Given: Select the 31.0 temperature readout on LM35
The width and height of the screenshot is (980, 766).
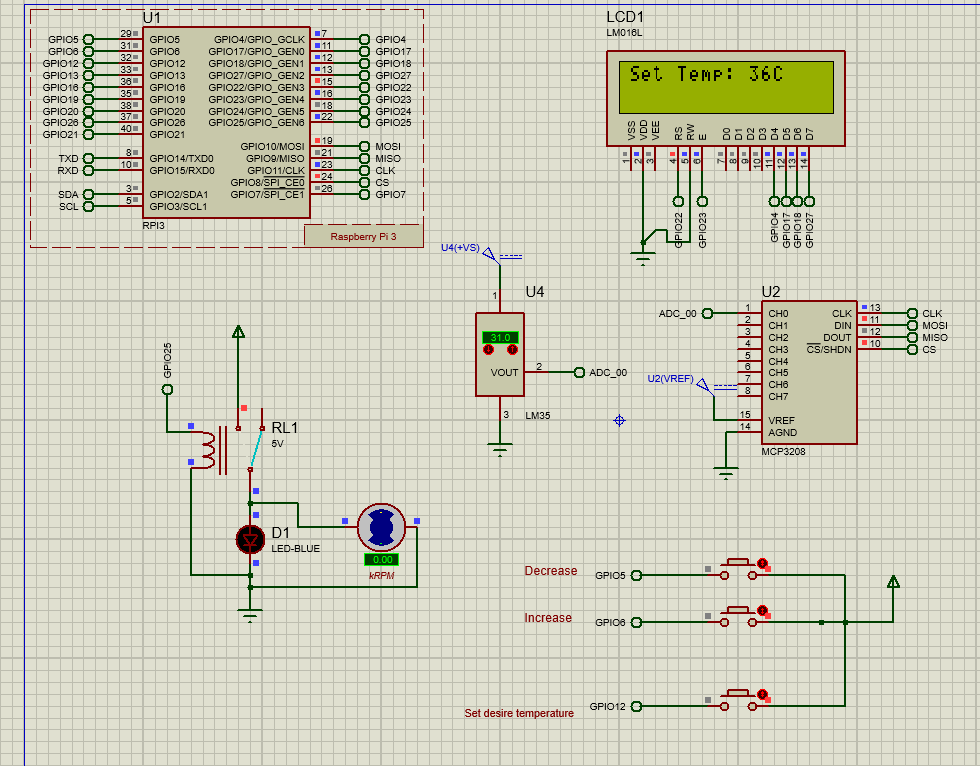Looking at the screenshot, I should [500, 337].
